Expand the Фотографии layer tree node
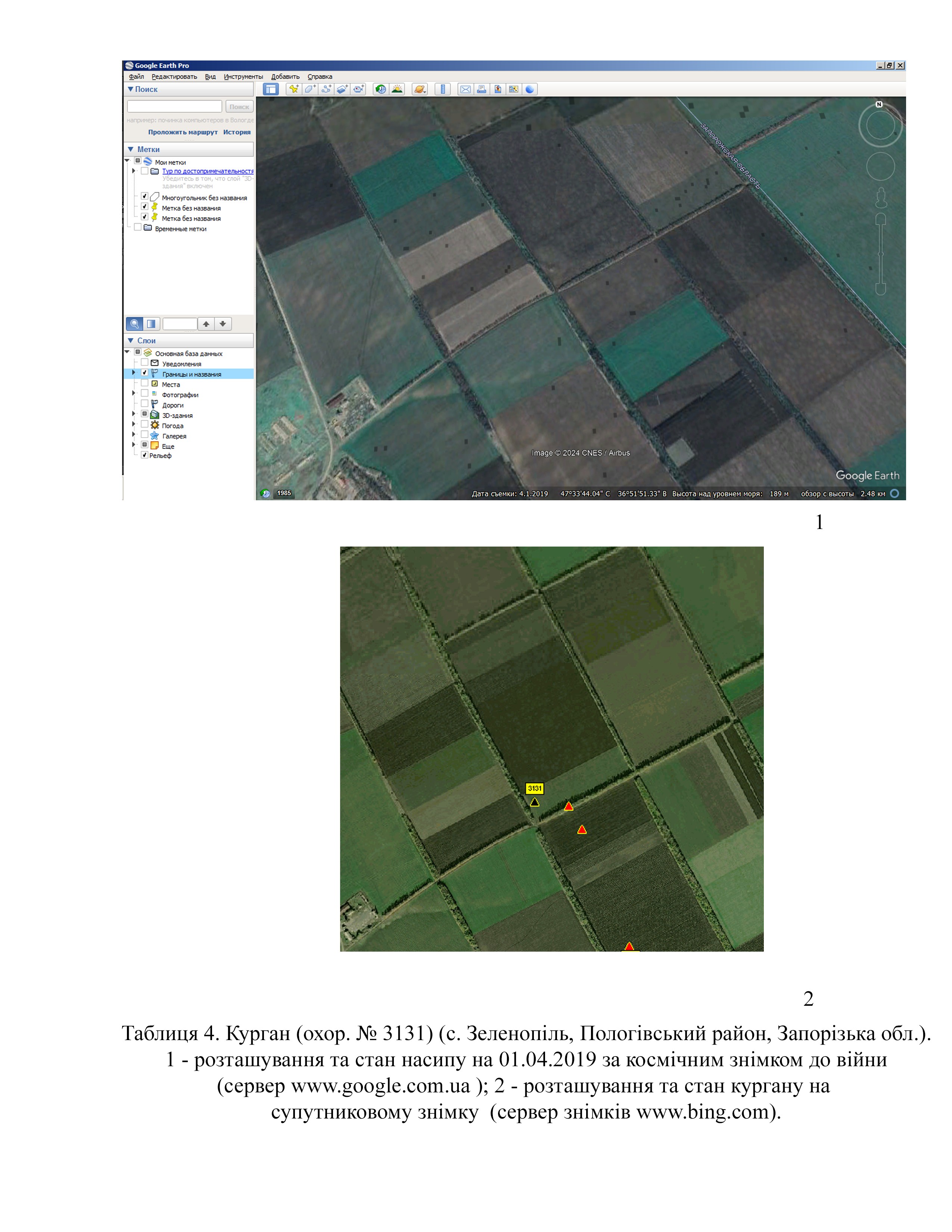 134,394
